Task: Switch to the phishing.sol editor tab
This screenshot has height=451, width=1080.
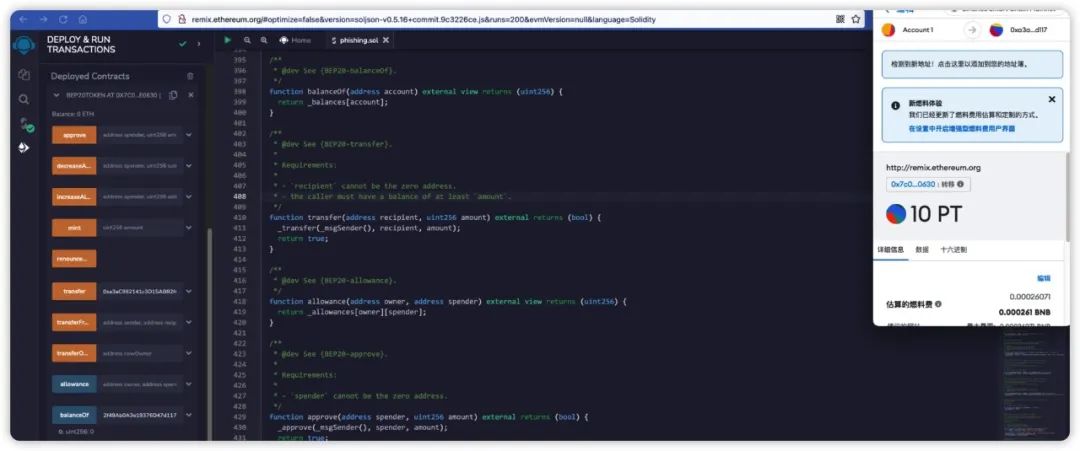Action: (355, 40)
